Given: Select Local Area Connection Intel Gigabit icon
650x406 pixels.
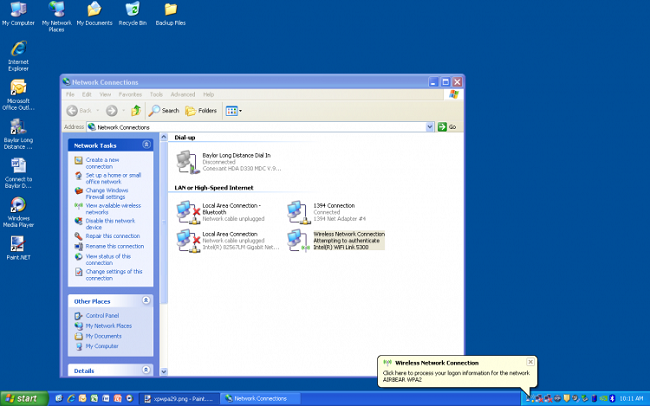Looking at the screenshot, I should tap(228, 241).
